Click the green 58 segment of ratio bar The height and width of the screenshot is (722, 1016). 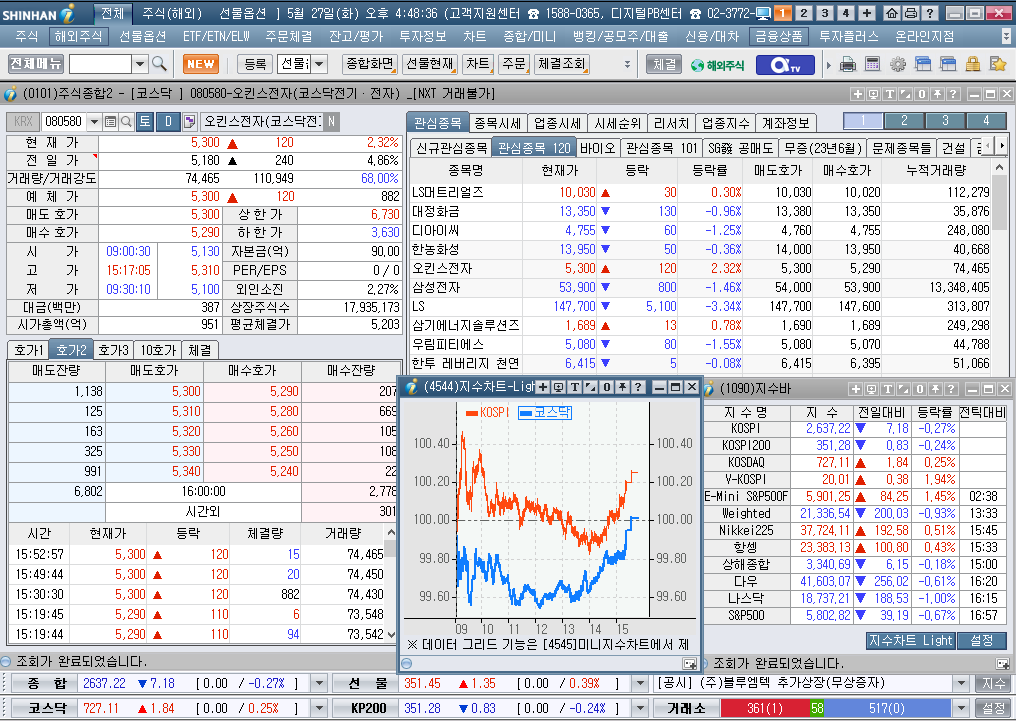pyautogui.click(x=816, y=708)
